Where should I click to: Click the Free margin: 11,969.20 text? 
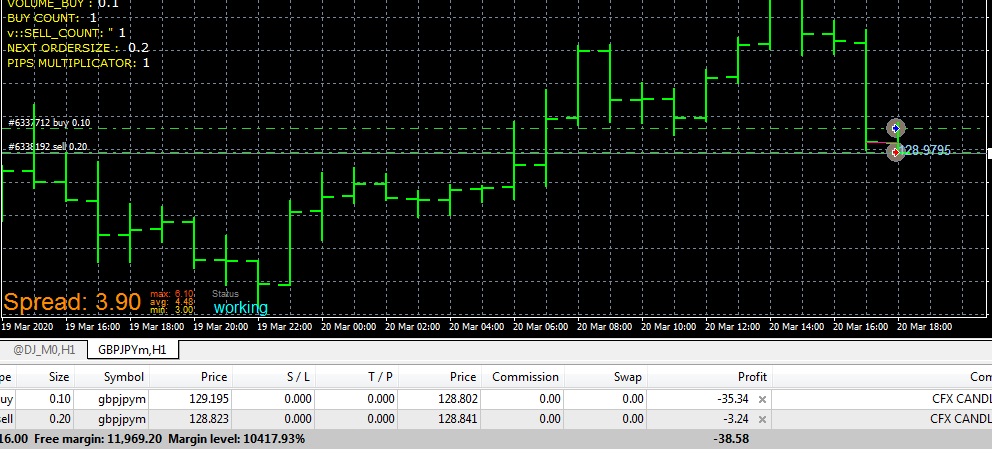tap(98, 439)
